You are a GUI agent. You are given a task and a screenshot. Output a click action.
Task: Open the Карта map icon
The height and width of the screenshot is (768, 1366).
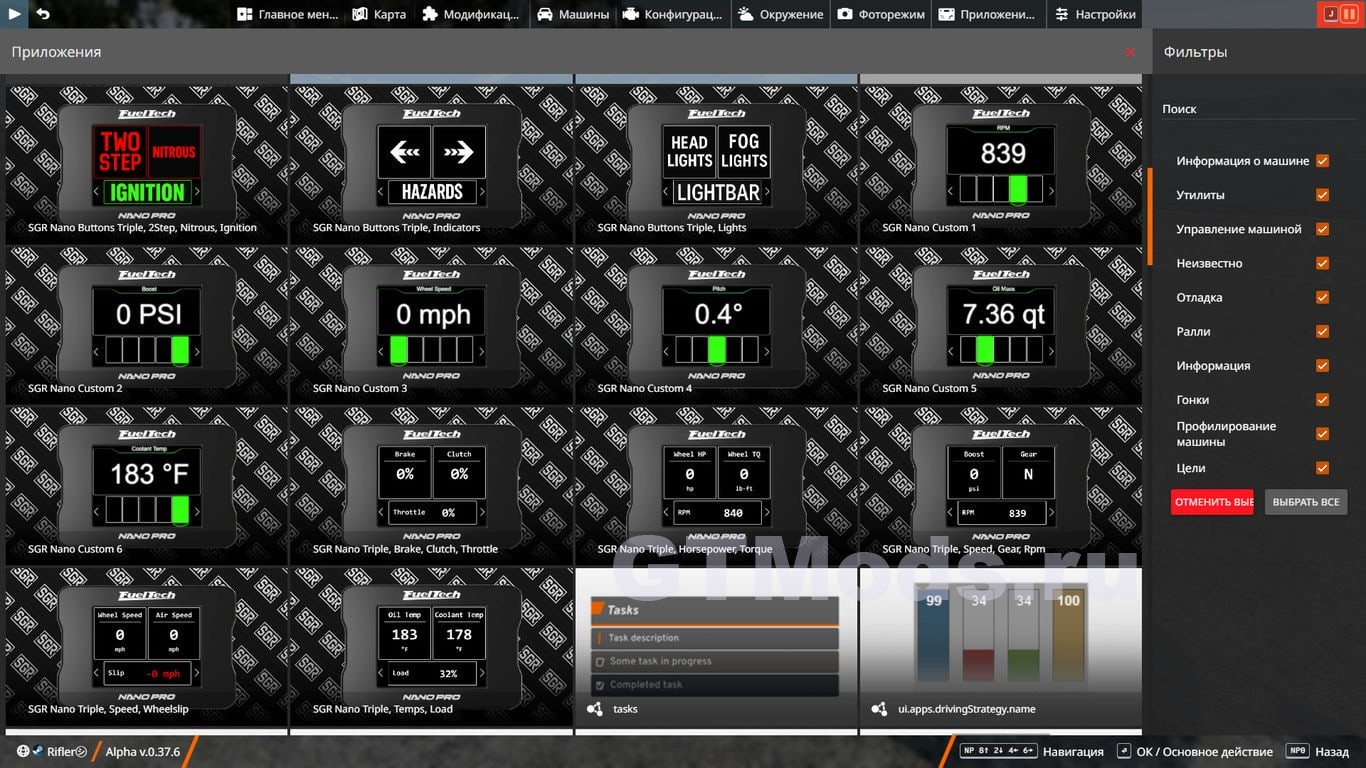pos(360,14)
